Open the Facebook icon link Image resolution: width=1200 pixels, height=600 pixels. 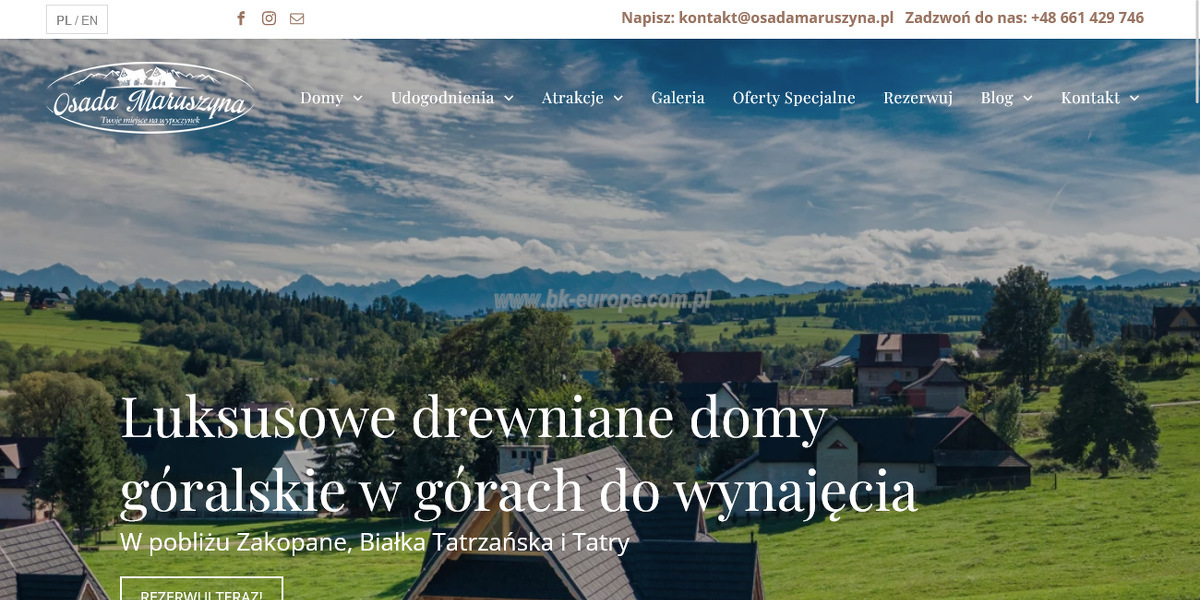point(241,18)
